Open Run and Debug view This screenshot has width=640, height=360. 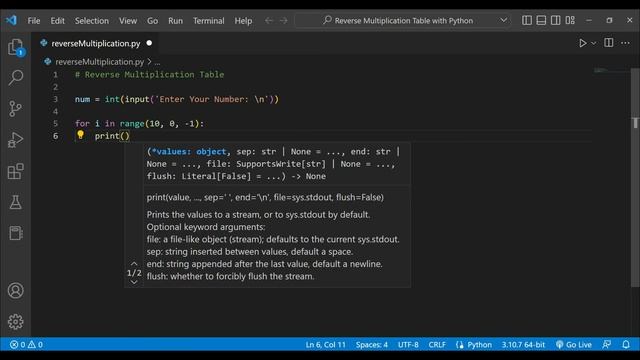click(x=16, y=140)
